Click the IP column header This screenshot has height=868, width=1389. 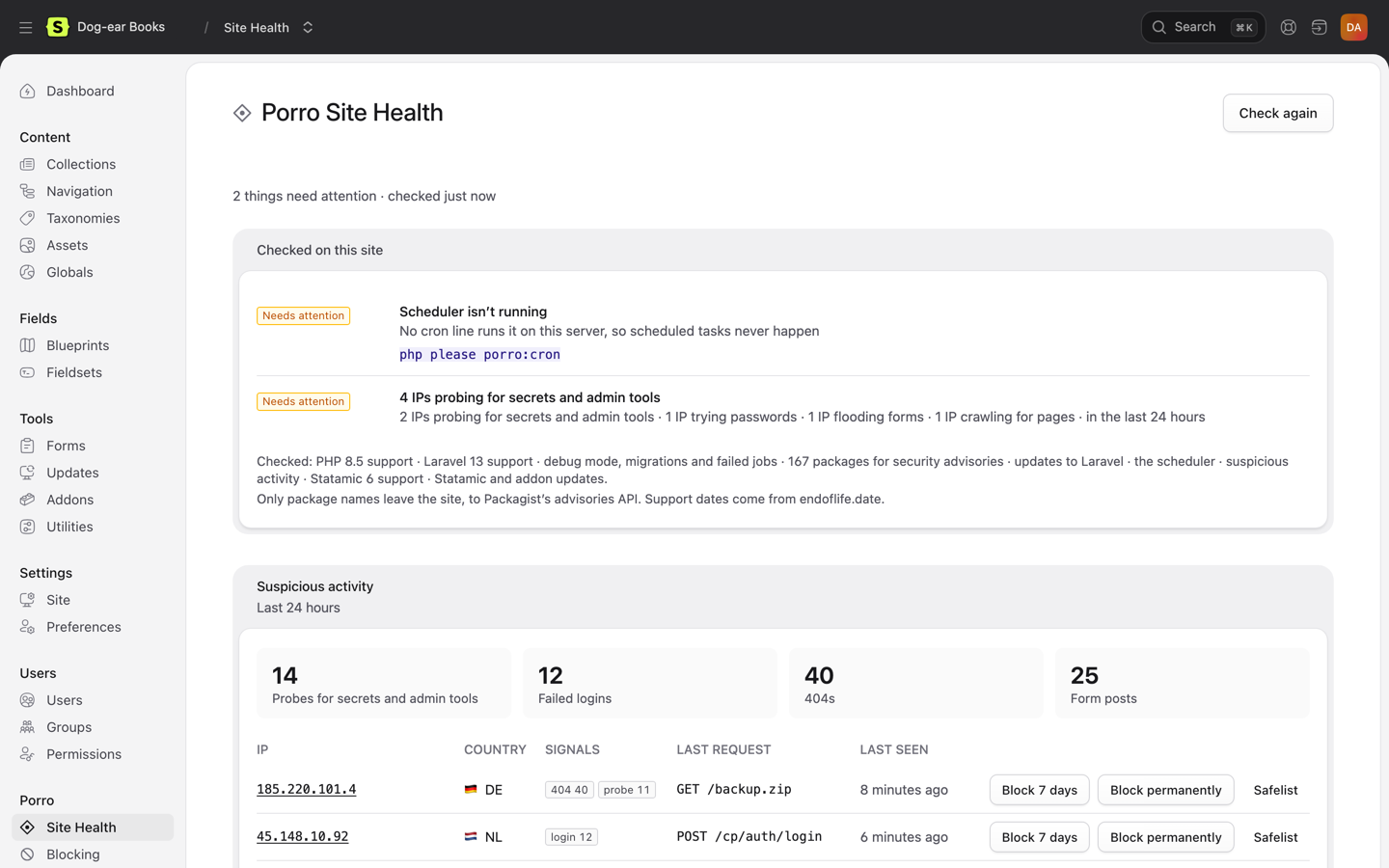(262, 750)
